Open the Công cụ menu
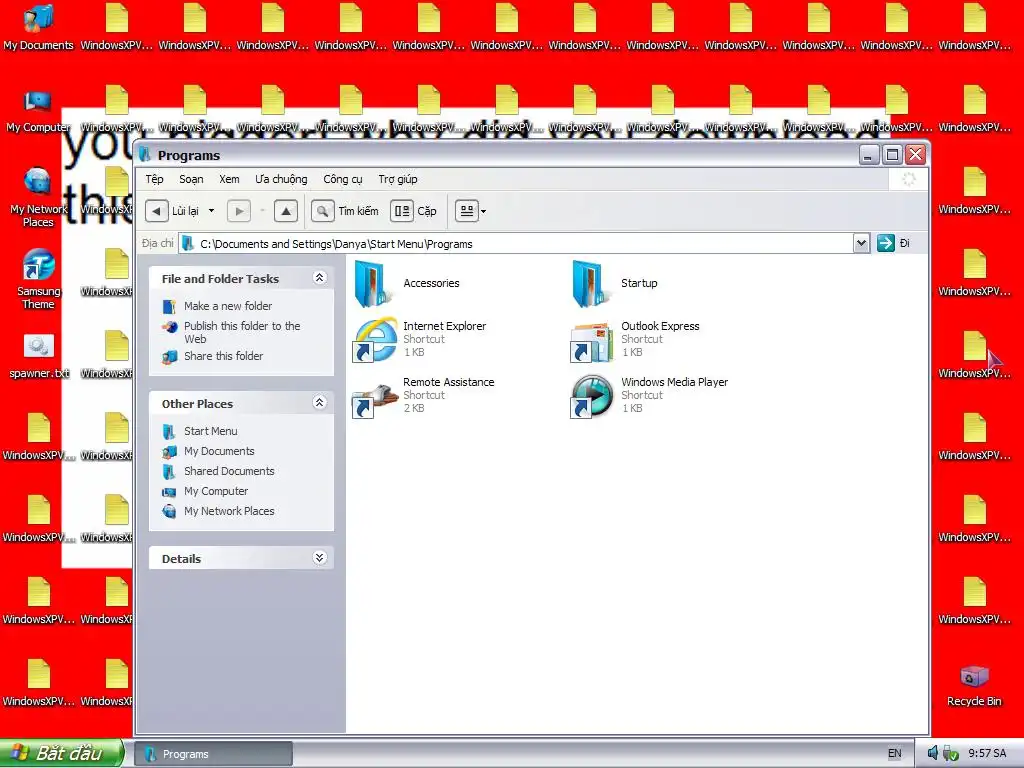1024x768 pixels. (x=343, y=179)
